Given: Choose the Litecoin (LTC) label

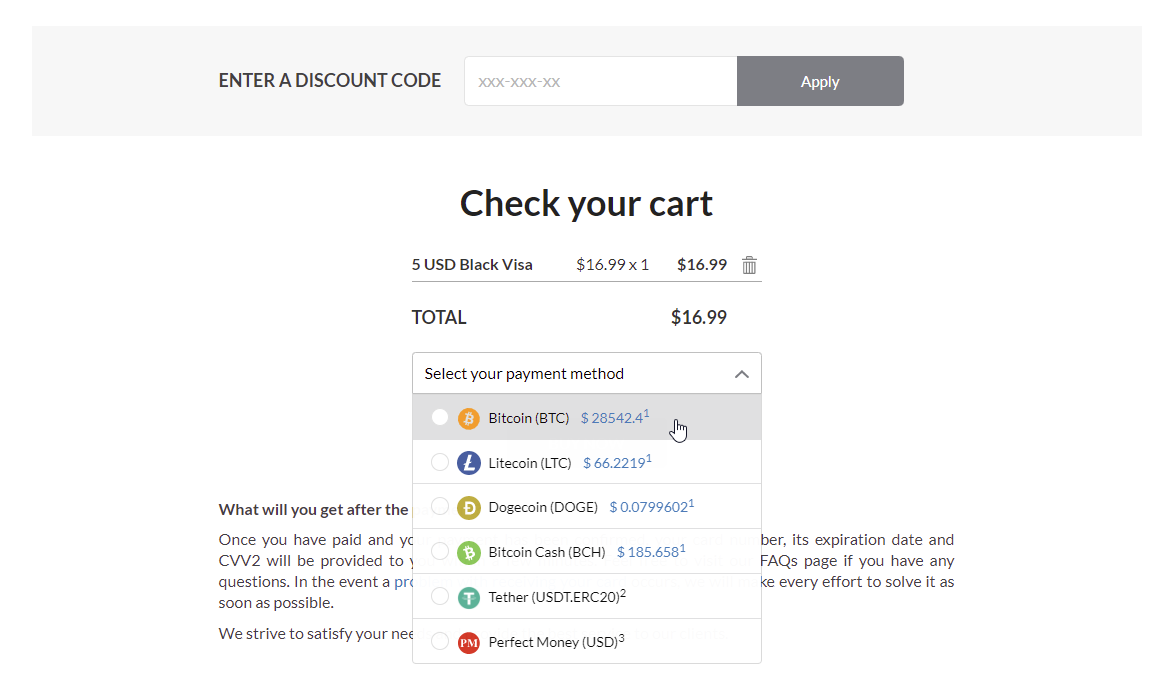Looking at the screenshot, I should [x=530, y=463].
